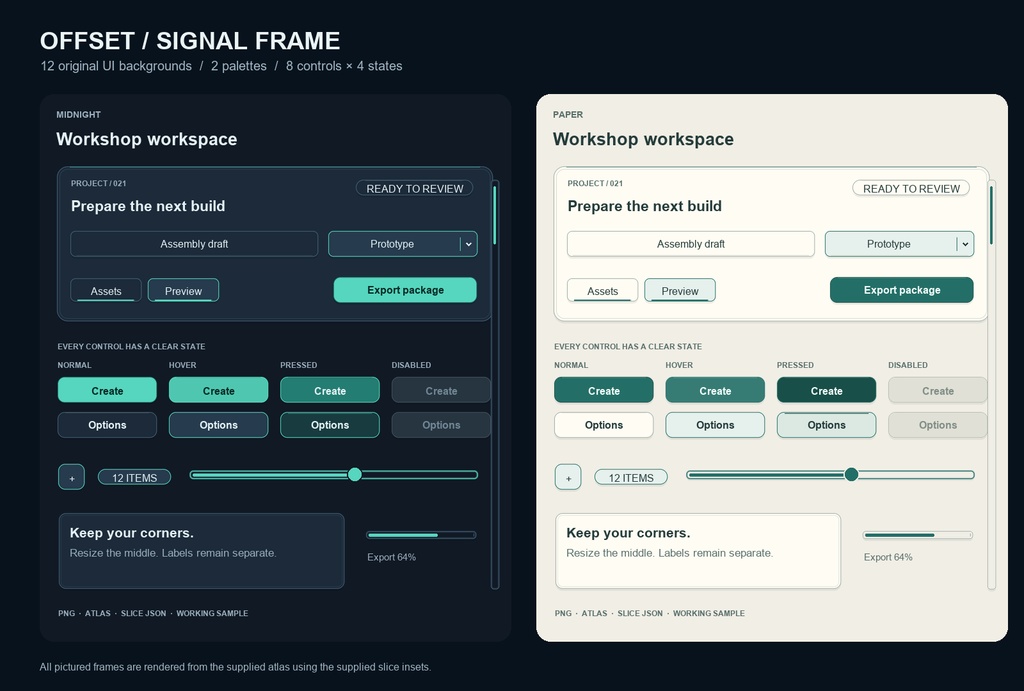Click Disabled Create button in Midnight panel
The image size is (1024, 691).
[x=441, y=390]
